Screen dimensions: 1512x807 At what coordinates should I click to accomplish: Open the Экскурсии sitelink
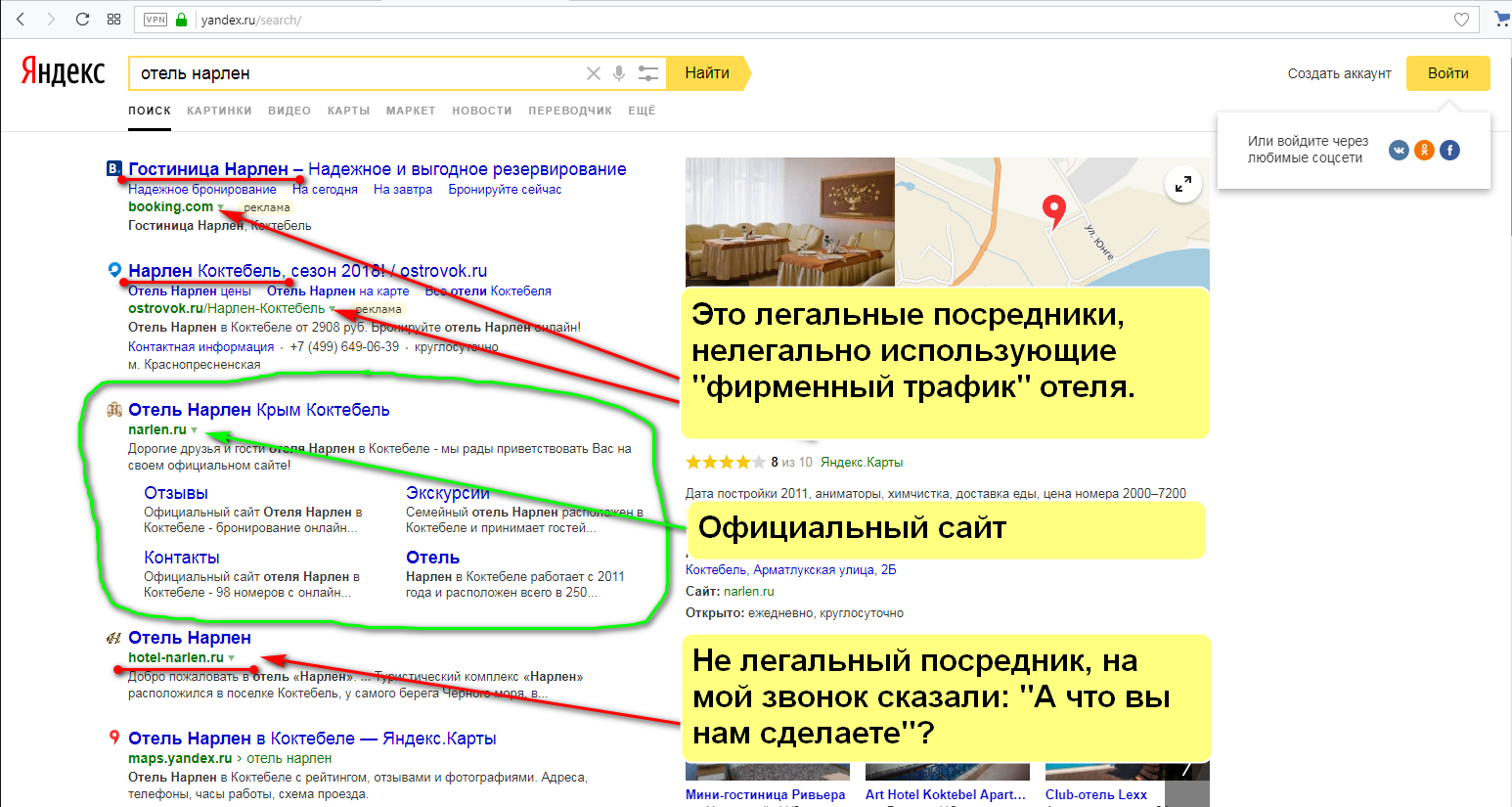[x=448, y=493]
